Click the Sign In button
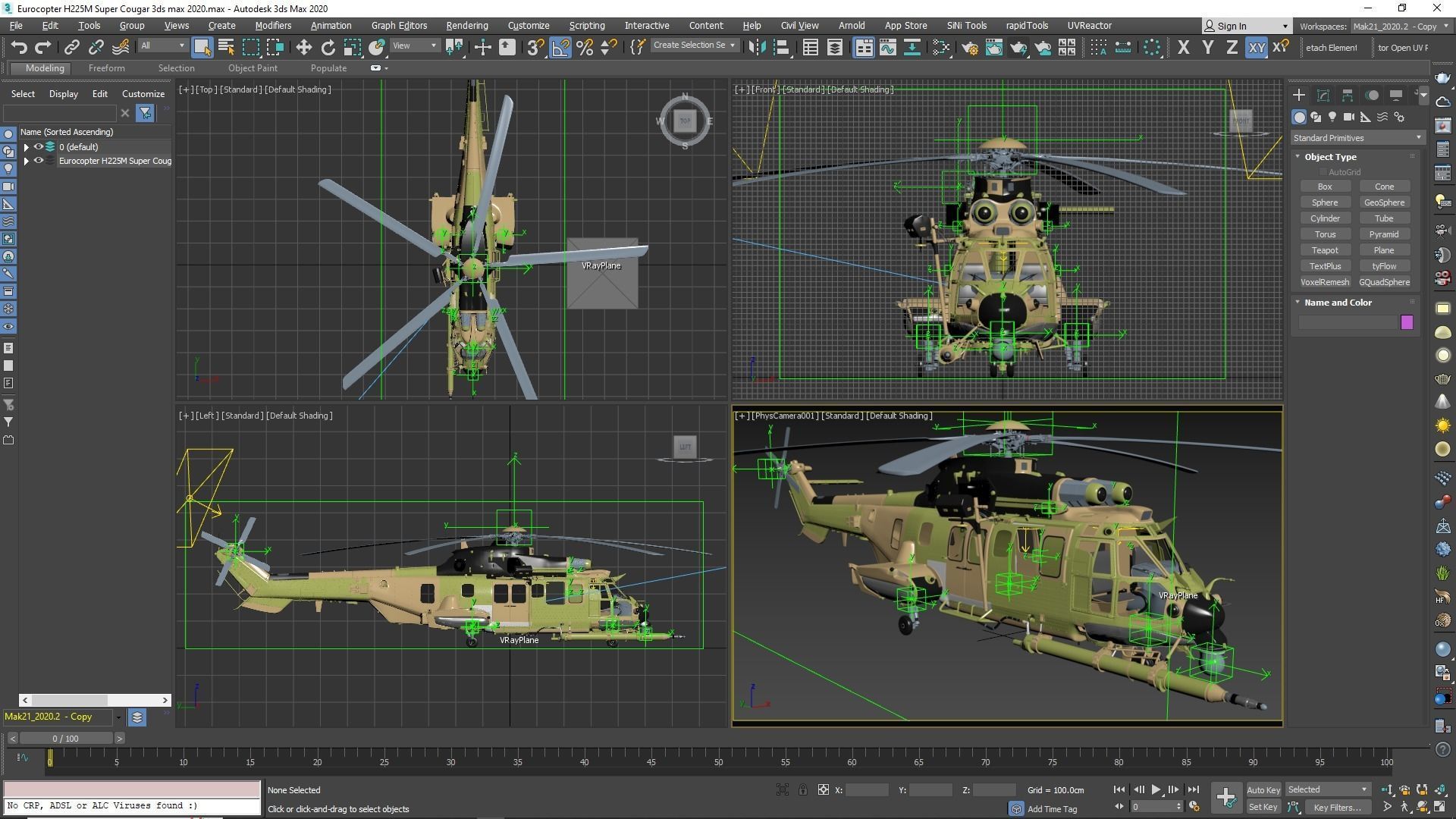1456x819 pixels. [1246, 27]
